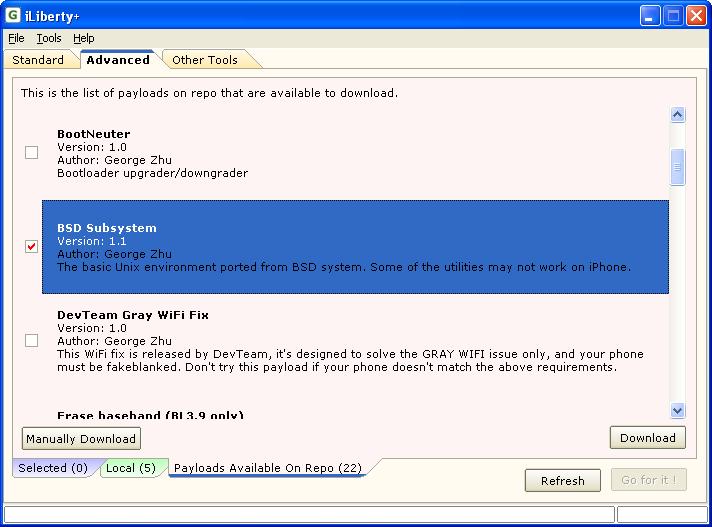Uncheck the BSD Subsystem payload checkbox
712x527 pixels.
[31, 246]
